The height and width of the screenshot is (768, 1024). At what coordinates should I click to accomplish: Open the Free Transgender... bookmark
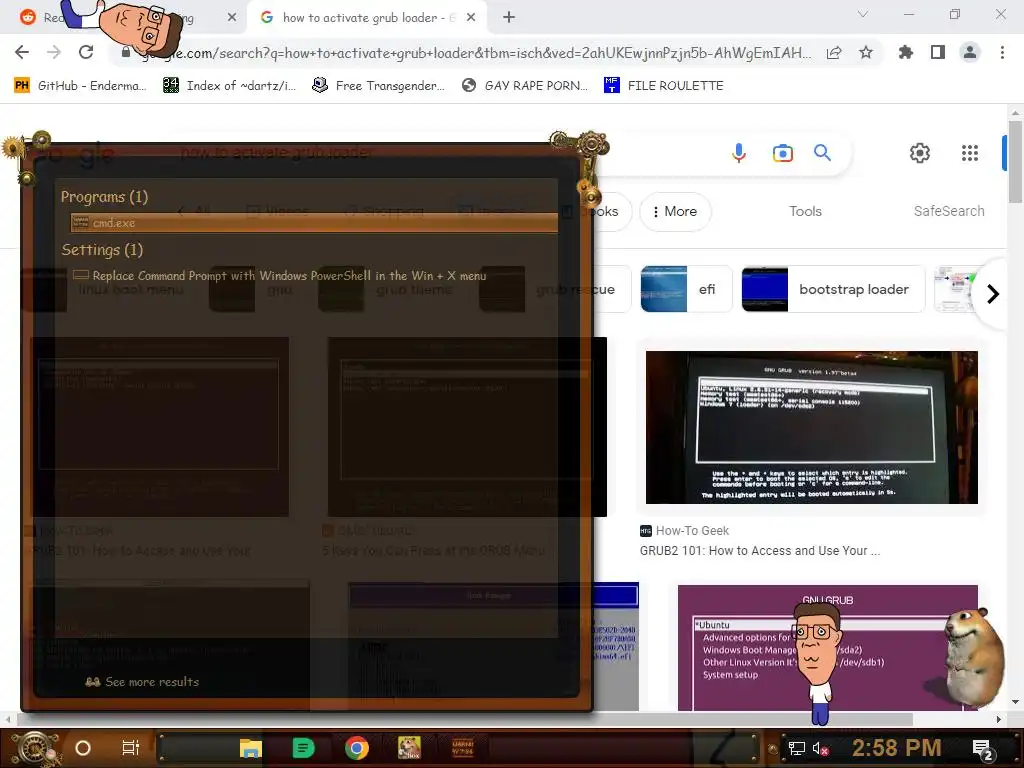click(379, 86)
